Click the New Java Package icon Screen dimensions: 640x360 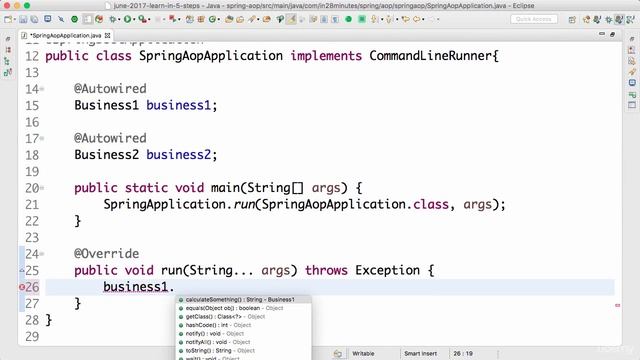coord(201,19)
